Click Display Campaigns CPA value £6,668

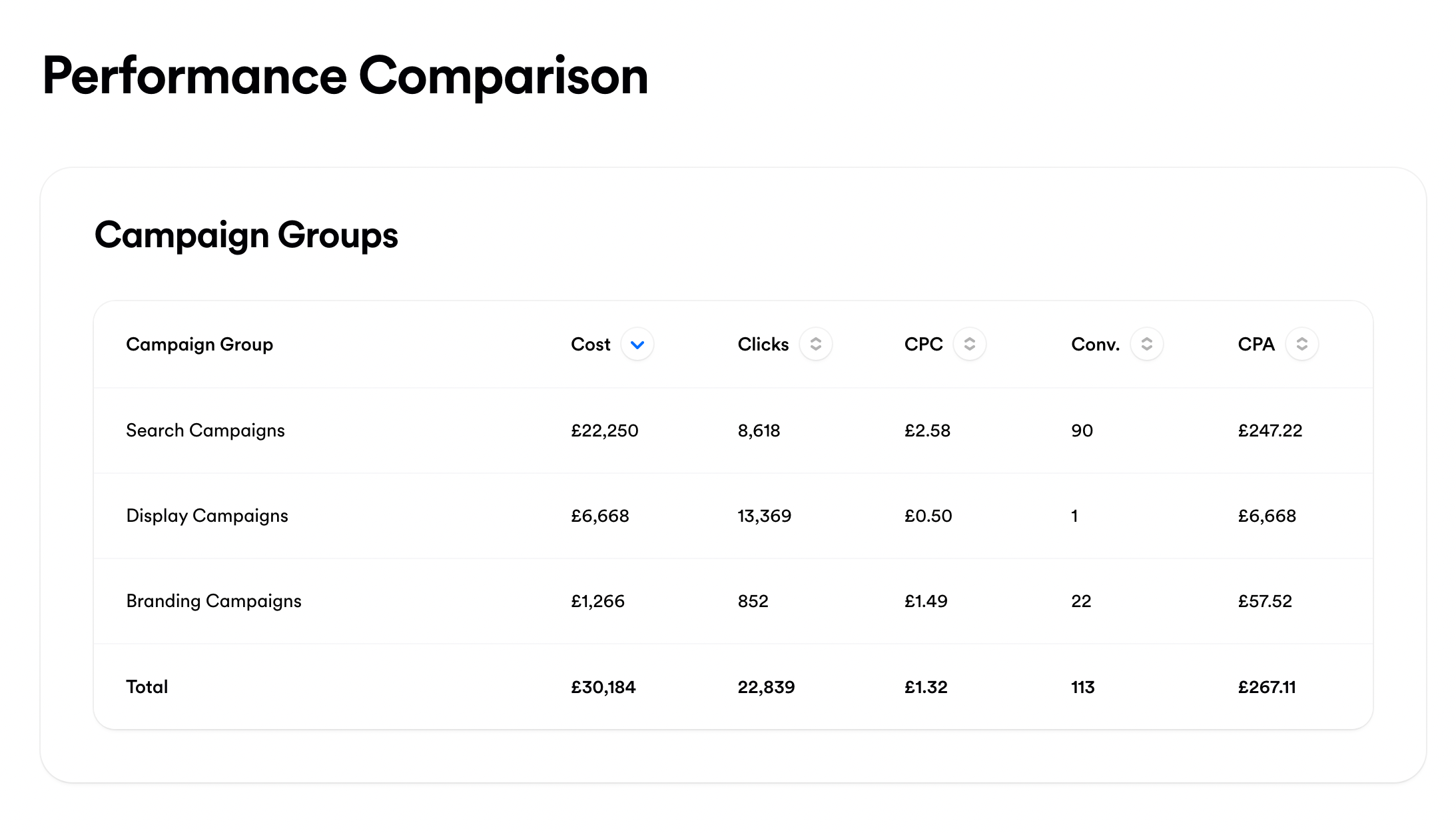coord(1266,516)
